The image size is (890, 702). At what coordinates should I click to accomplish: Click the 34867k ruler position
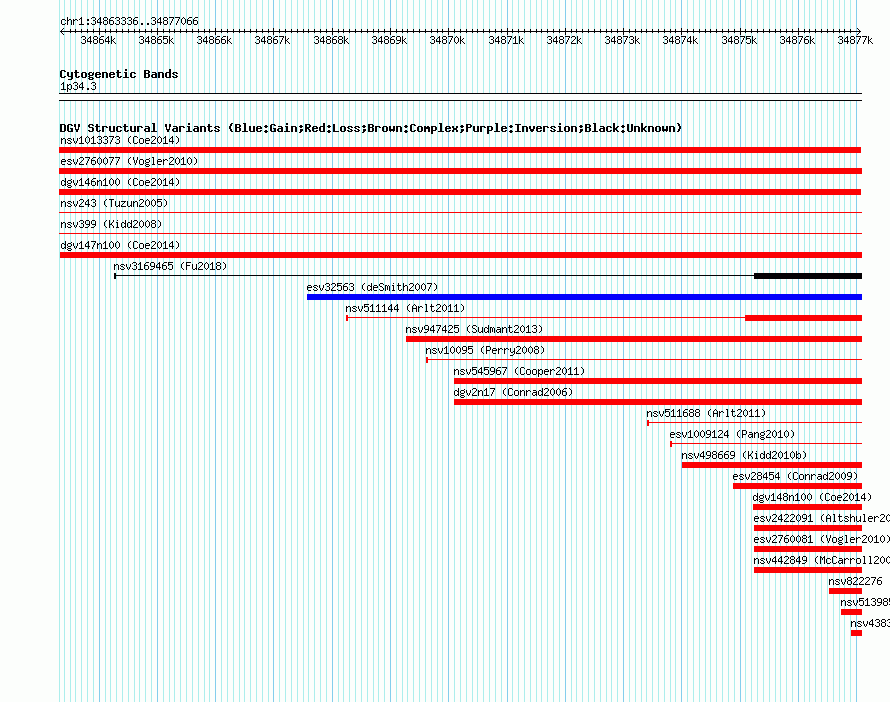tap(272, 40)
